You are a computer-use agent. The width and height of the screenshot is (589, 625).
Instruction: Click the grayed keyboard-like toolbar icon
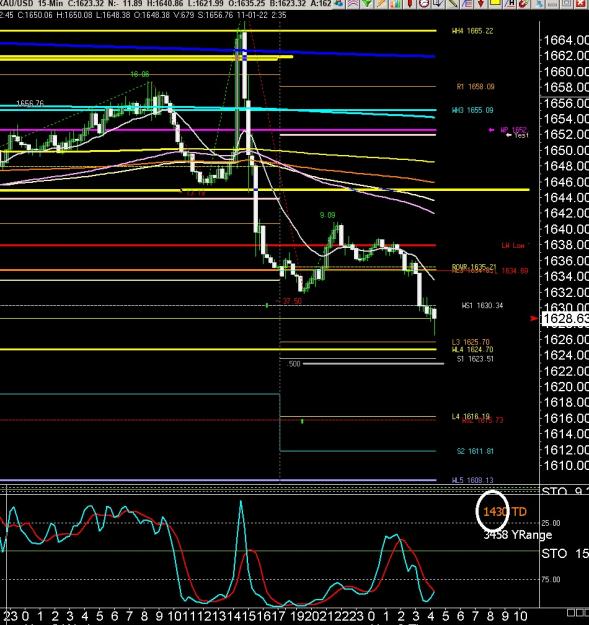point(552,4)
